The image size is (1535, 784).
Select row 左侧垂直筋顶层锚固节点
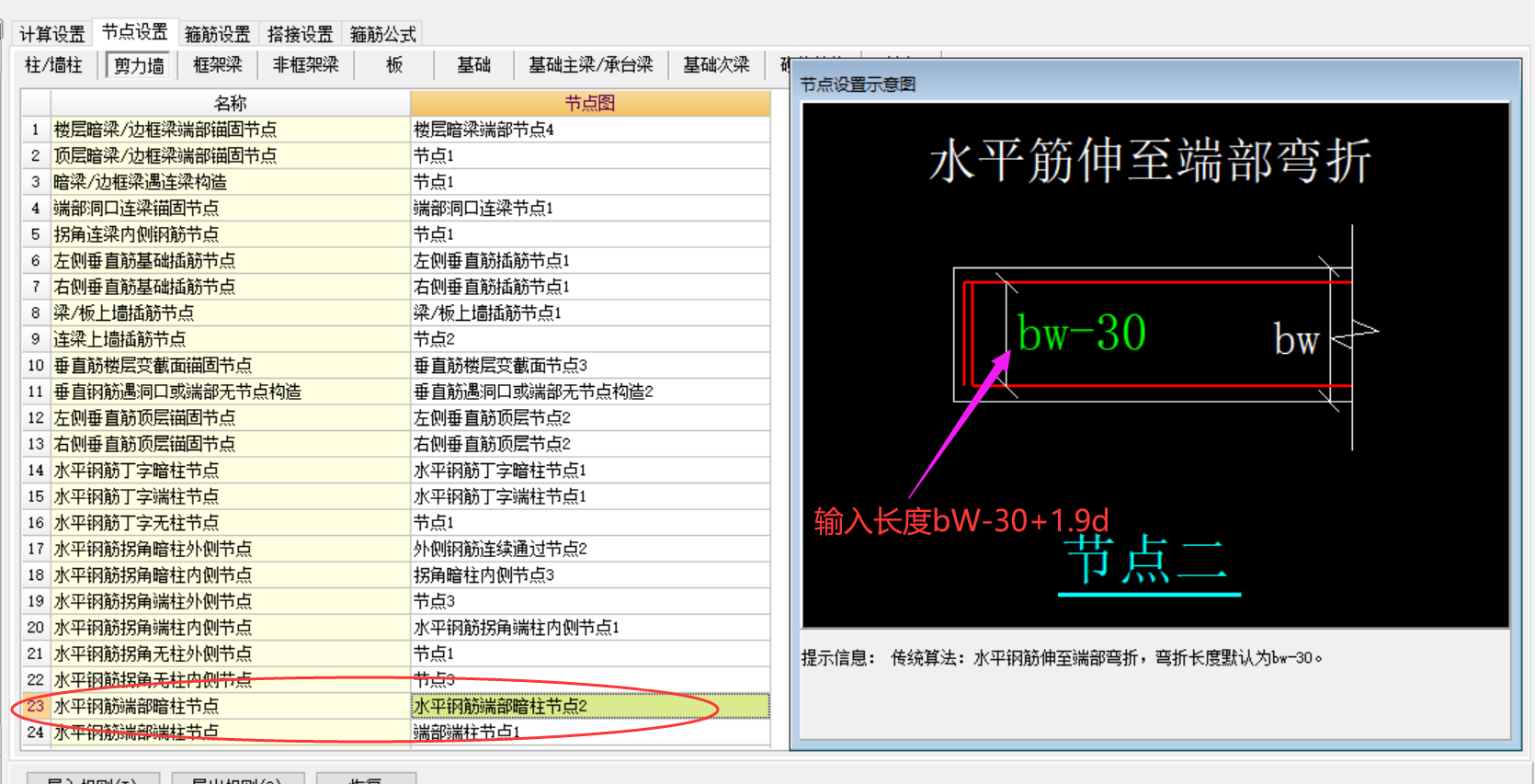pyautogui.click(x=230, y=417)
